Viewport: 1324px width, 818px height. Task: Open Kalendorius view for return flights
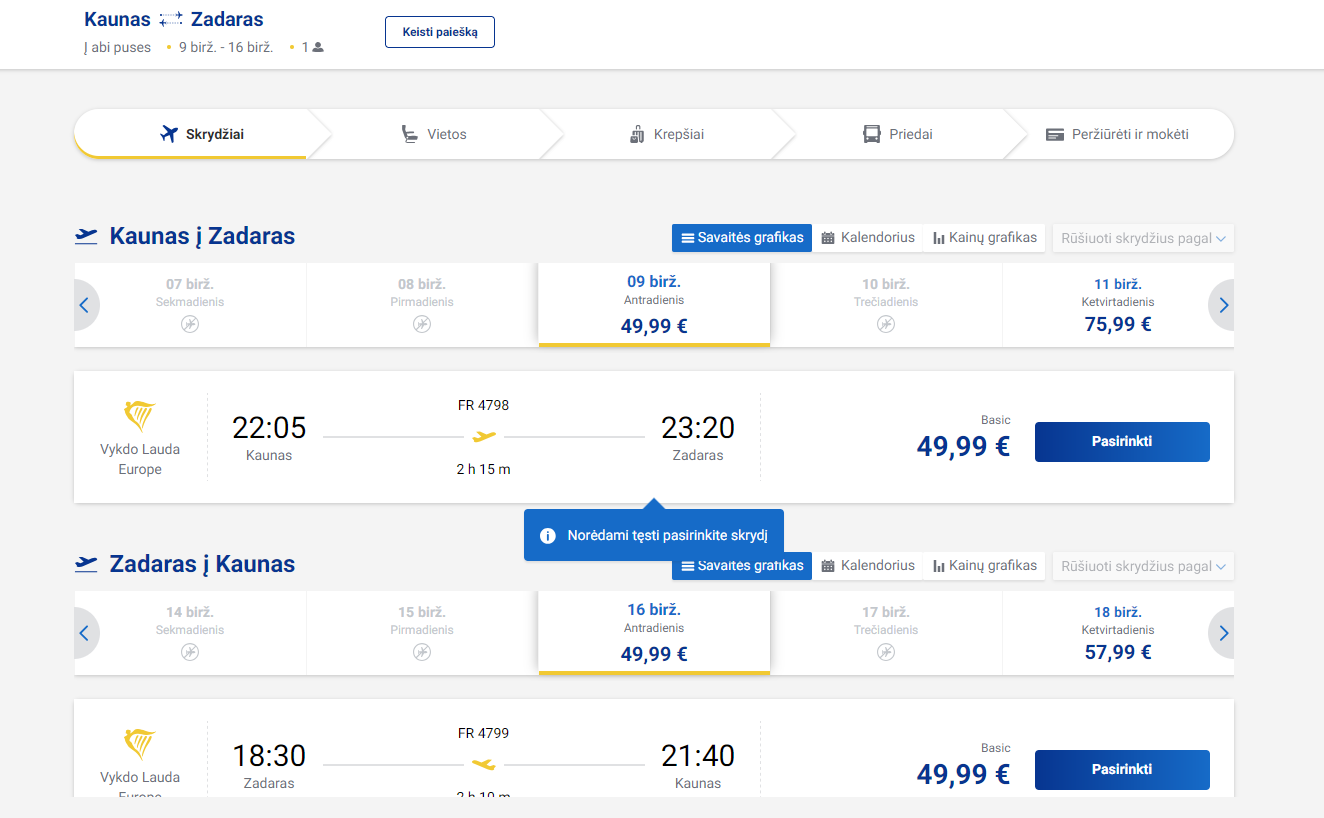[x=867, y=566]
